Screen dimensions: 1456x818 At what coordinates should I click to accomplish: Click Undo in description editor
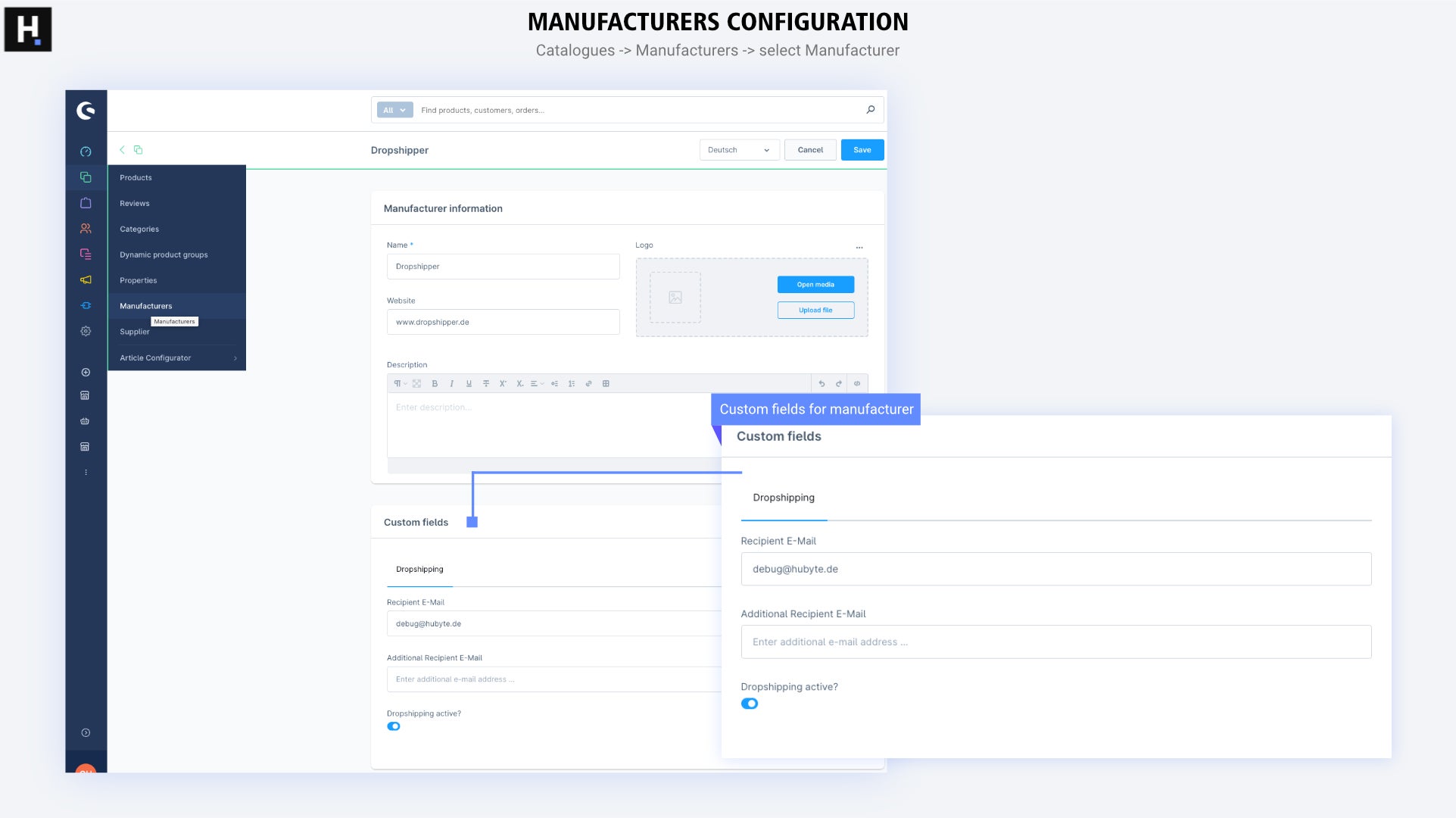coord(822,384)
